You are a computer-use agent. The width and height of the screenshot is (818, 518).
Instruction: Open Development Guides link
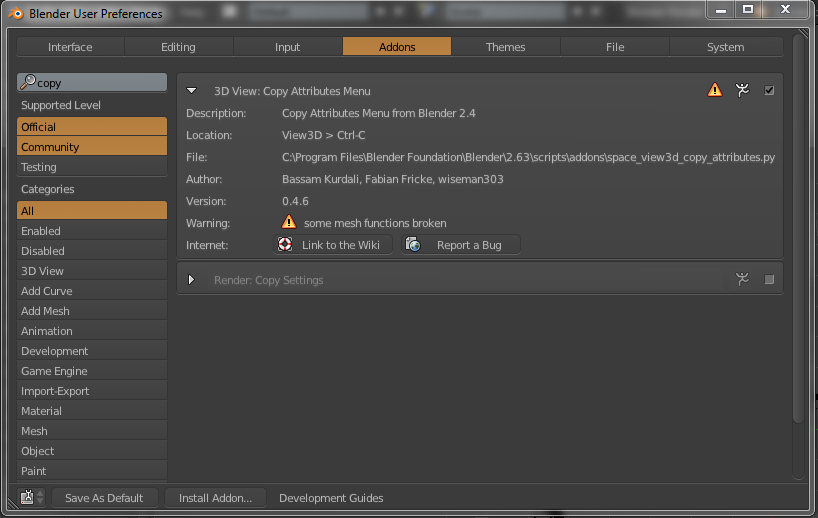[331, 498]
